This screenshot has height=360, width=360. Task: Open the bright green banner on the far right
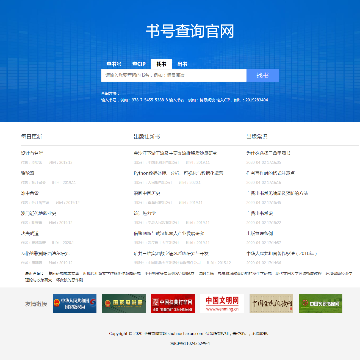coord(320,303)
